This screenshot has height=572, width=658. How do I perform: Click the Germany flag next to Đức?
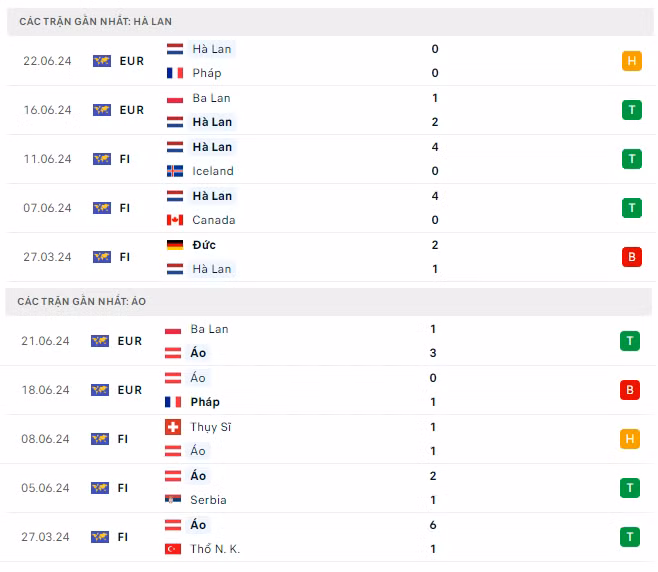tap(175, 245)
